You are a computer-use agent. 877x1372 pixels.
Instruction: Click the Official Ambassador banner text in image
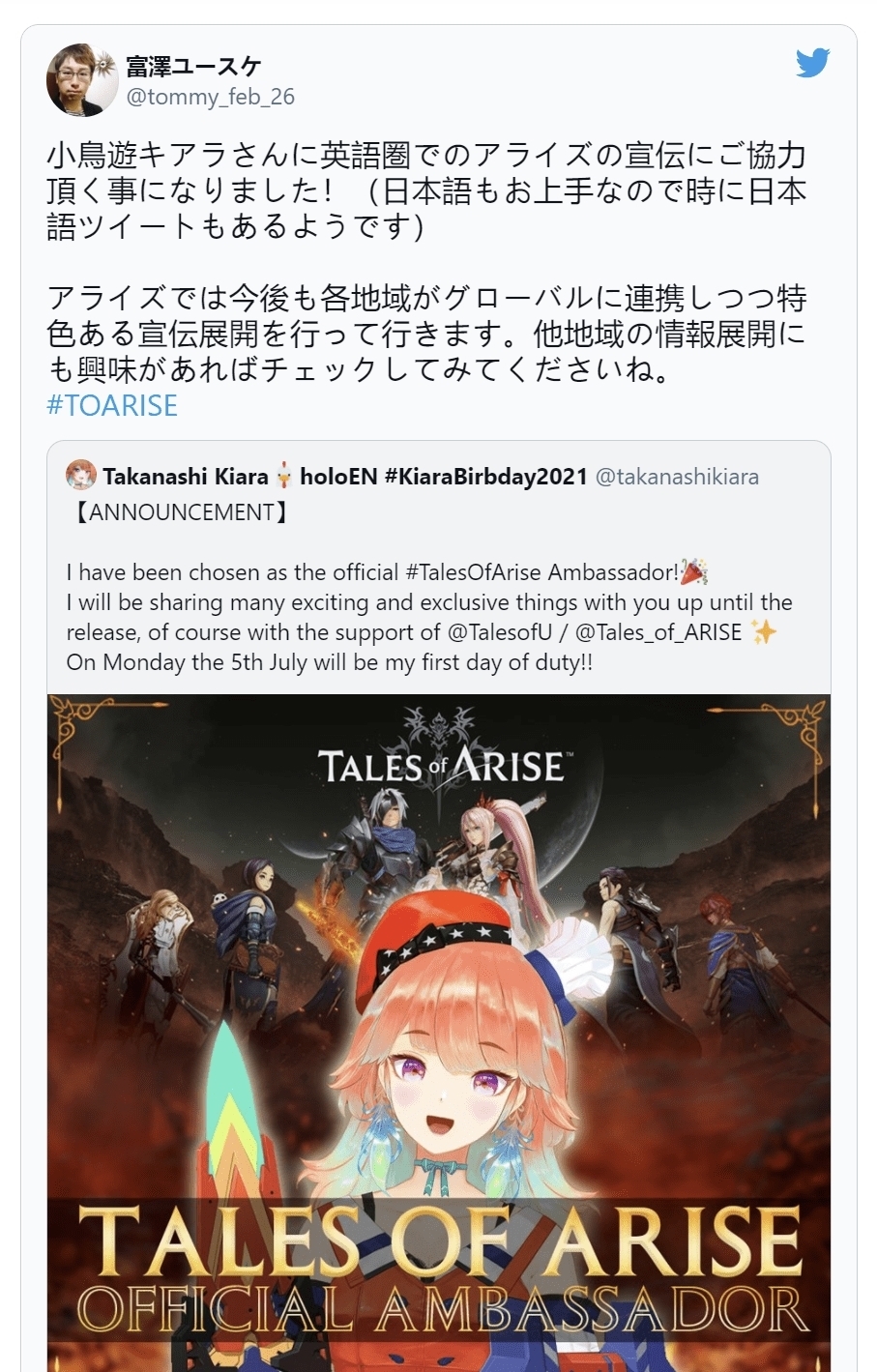pos(442,1308)
